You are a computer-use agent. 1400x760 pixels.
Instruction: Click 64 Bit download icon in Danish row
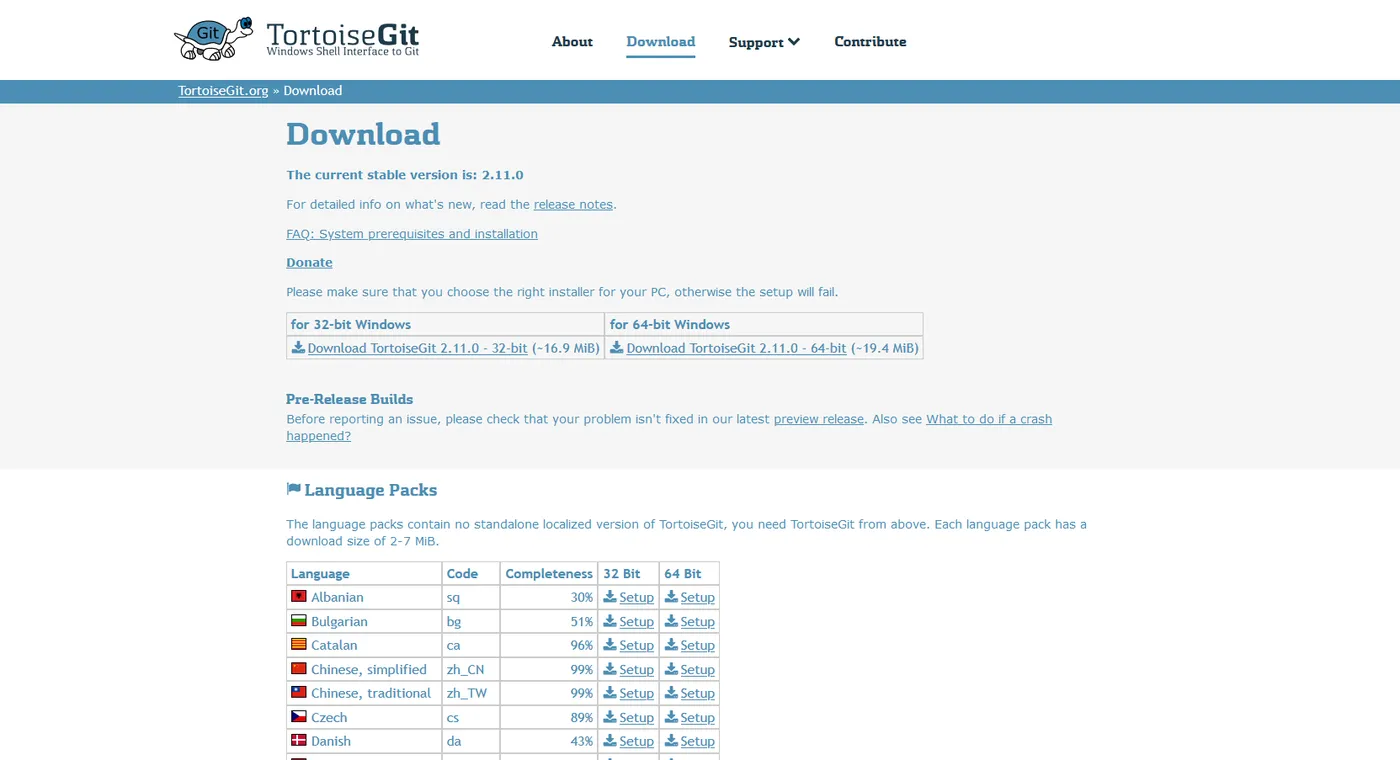click(x=671, y=741)
